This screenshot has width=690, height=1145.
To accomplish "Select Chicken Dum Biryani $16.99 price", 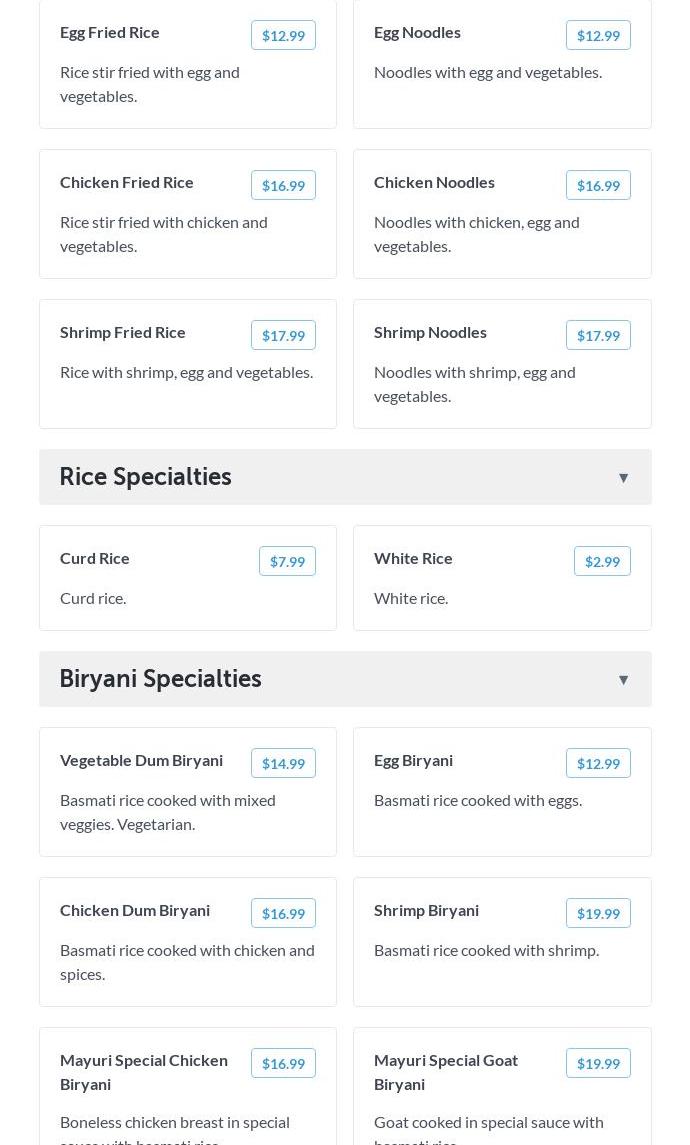I will pyautogui.click(x=283, y=913).
